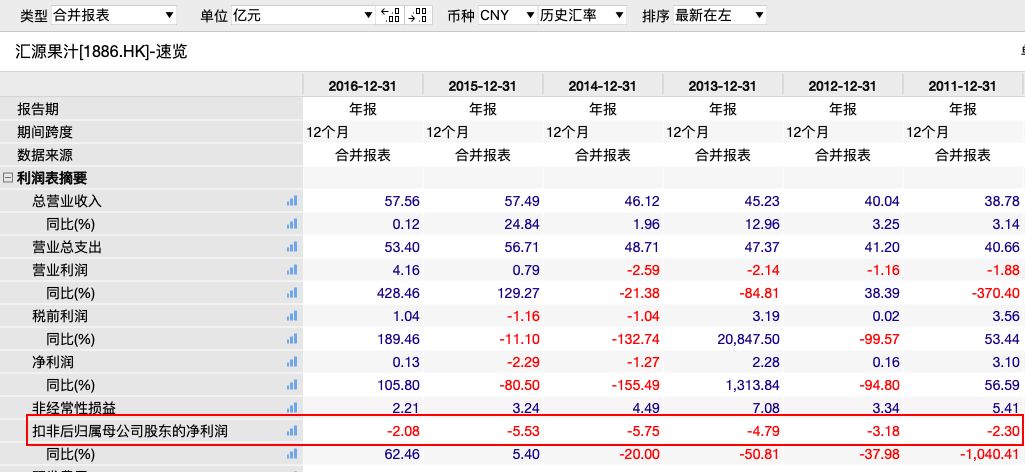This screenshot has height=472, width=1025.
Task: Click chart icon for 总营业收入 row
Action: (292, 201)
